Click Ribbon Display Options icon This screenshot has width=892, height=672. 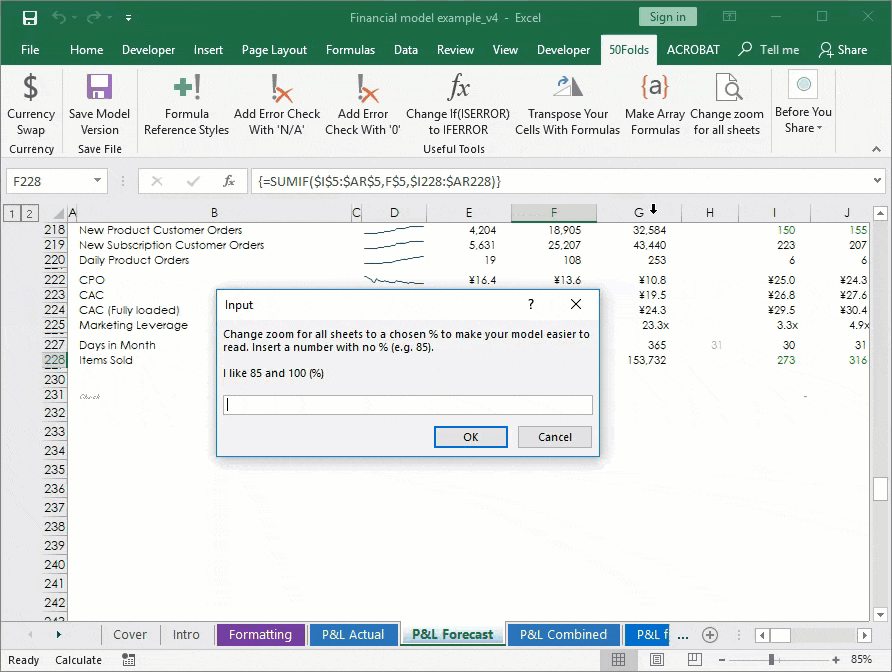729,17
